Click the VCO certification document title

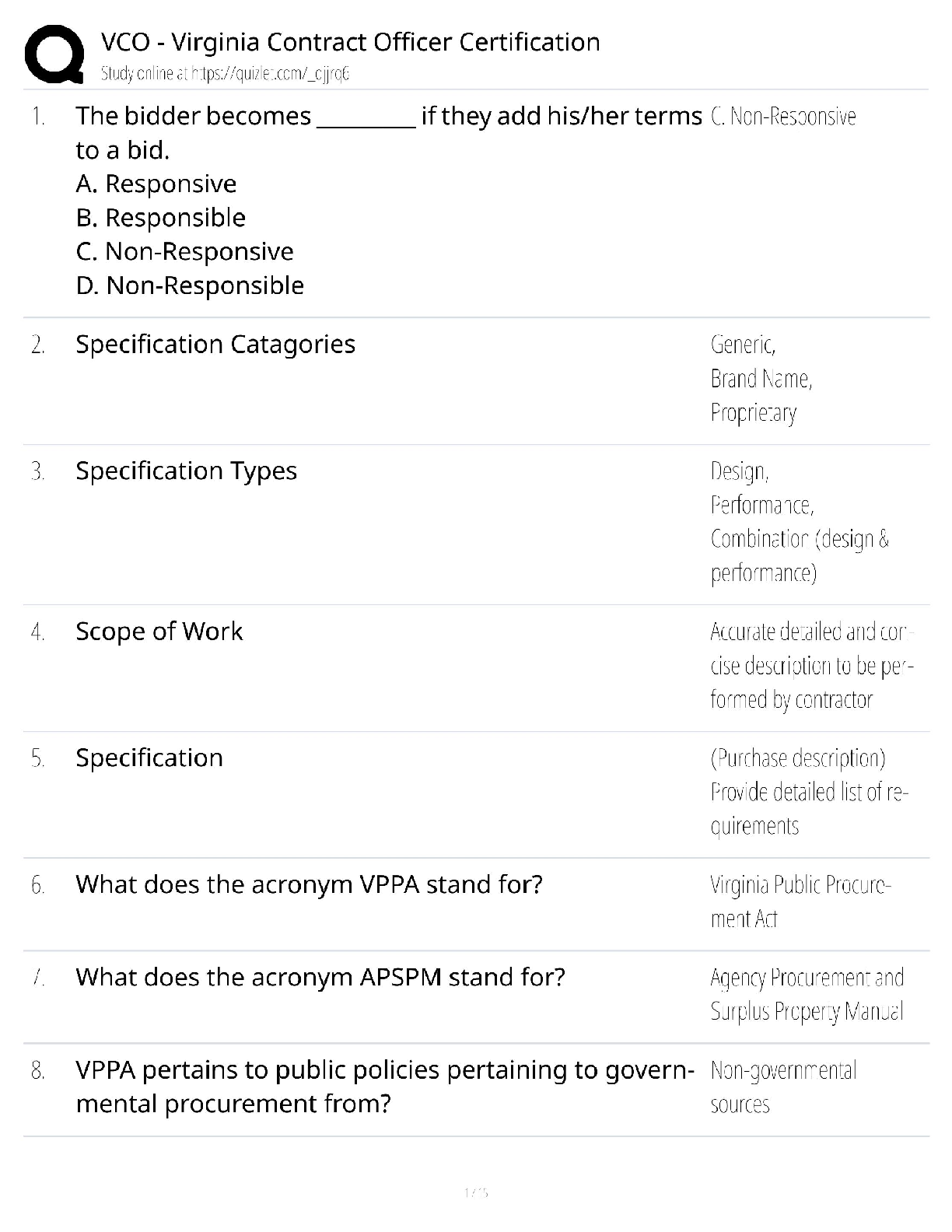[350, 42]
